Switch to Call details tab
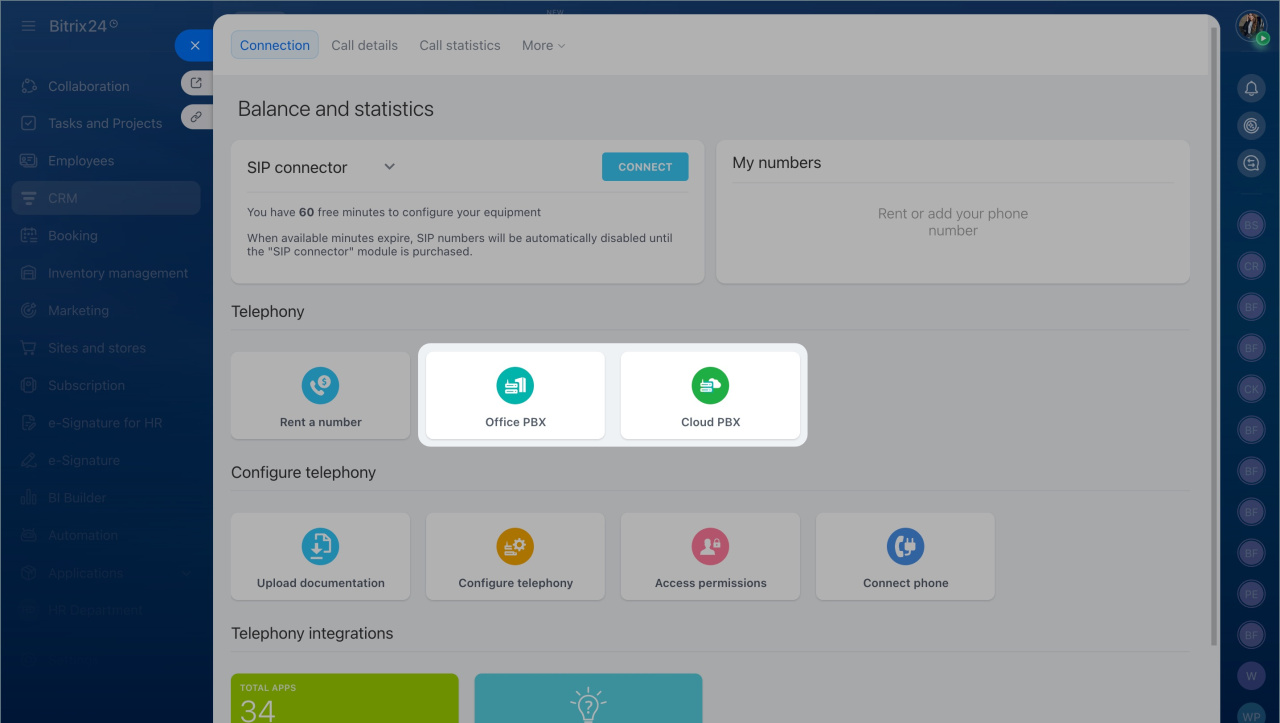The width and height of the screenshot is (1280, 723). (364, 45)
